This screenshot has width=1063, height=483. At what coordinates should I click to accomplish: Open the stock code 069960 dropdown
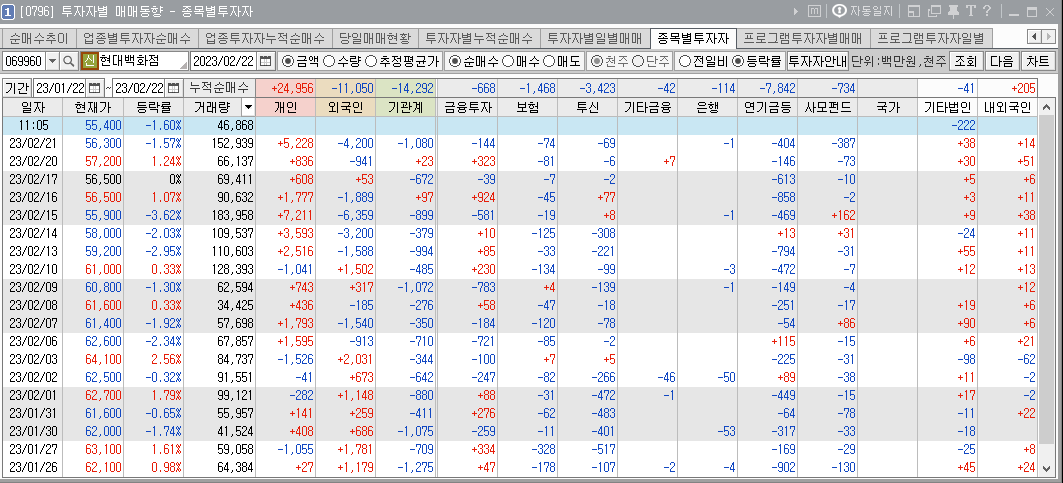52,61
